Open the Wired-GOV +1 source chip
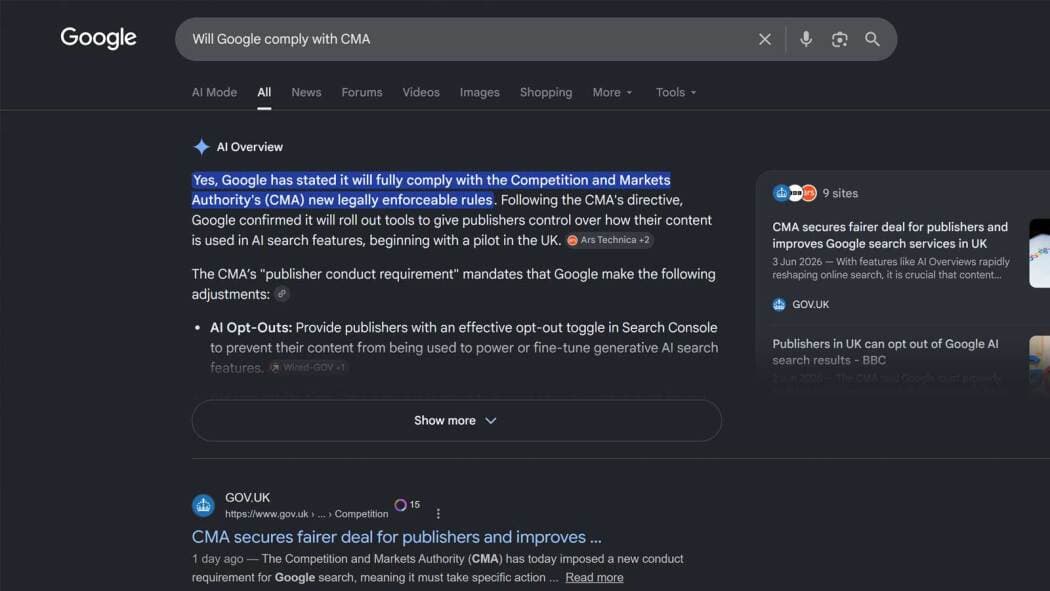This screenshot has width=1050, height=591. click(x=308, y=367)
